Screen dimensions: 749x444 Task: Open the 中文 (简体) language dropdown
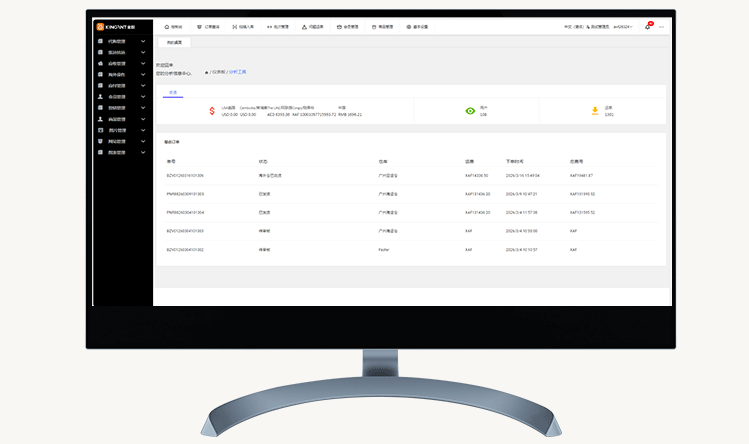574,27
